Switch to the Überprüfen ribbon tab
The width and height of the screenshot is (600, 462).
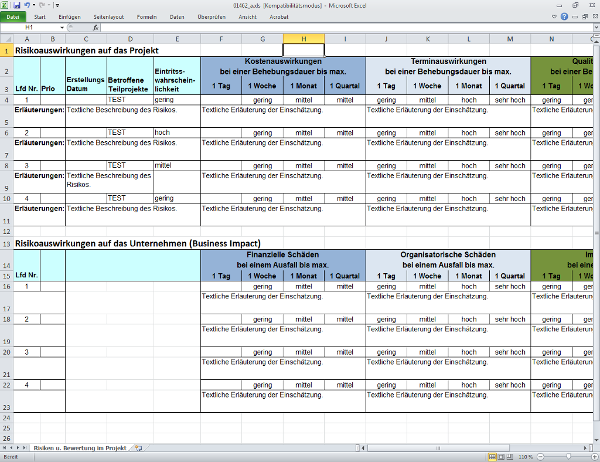[211, 18]
